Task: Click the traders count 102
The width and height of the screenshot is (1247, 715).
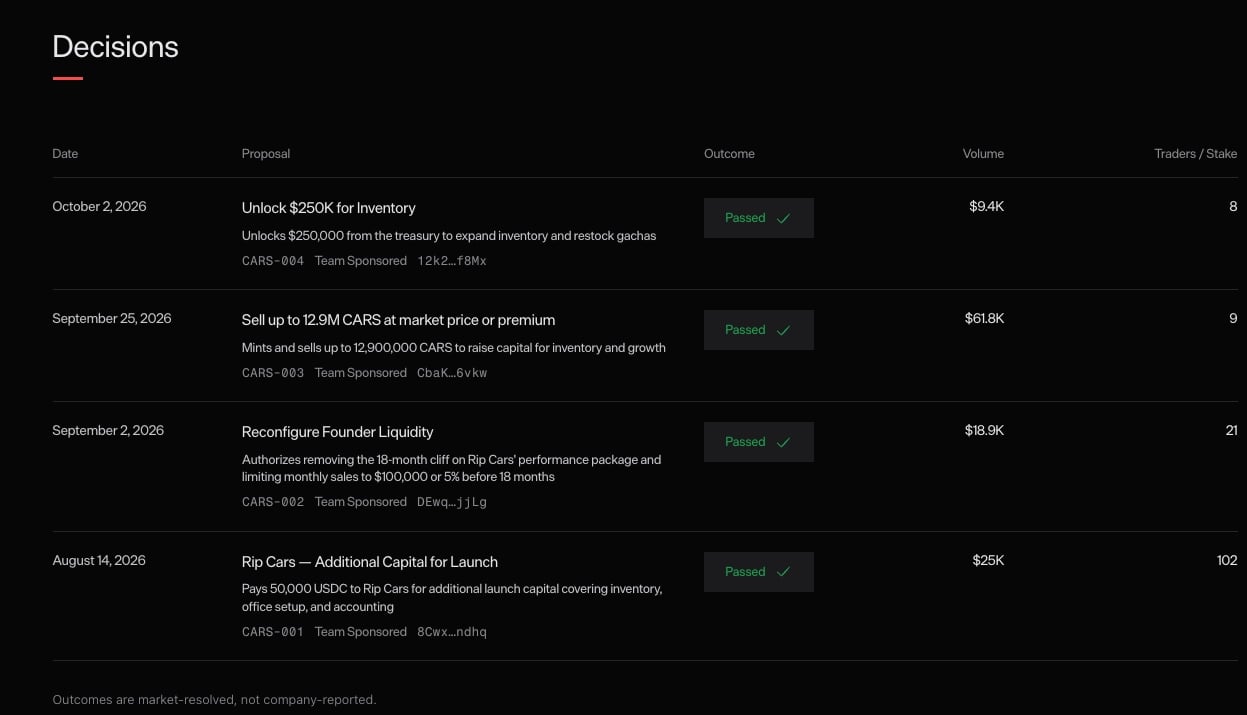Action: [x=1227, y=561]
